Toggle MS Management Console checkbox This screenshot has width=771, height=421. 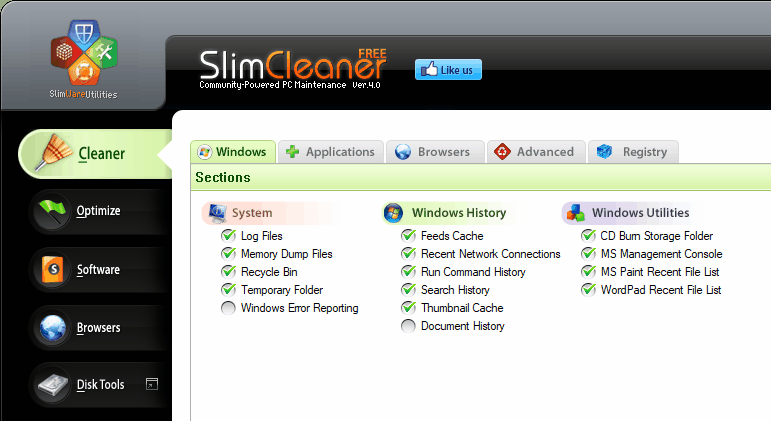coord(589,254)
